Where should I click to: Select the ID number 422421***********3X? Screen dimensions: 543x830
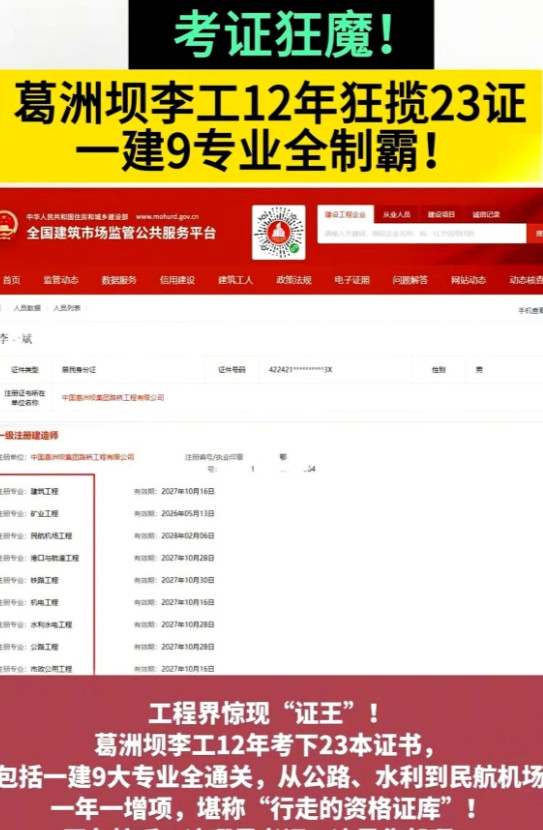click(x=300, y=369)
